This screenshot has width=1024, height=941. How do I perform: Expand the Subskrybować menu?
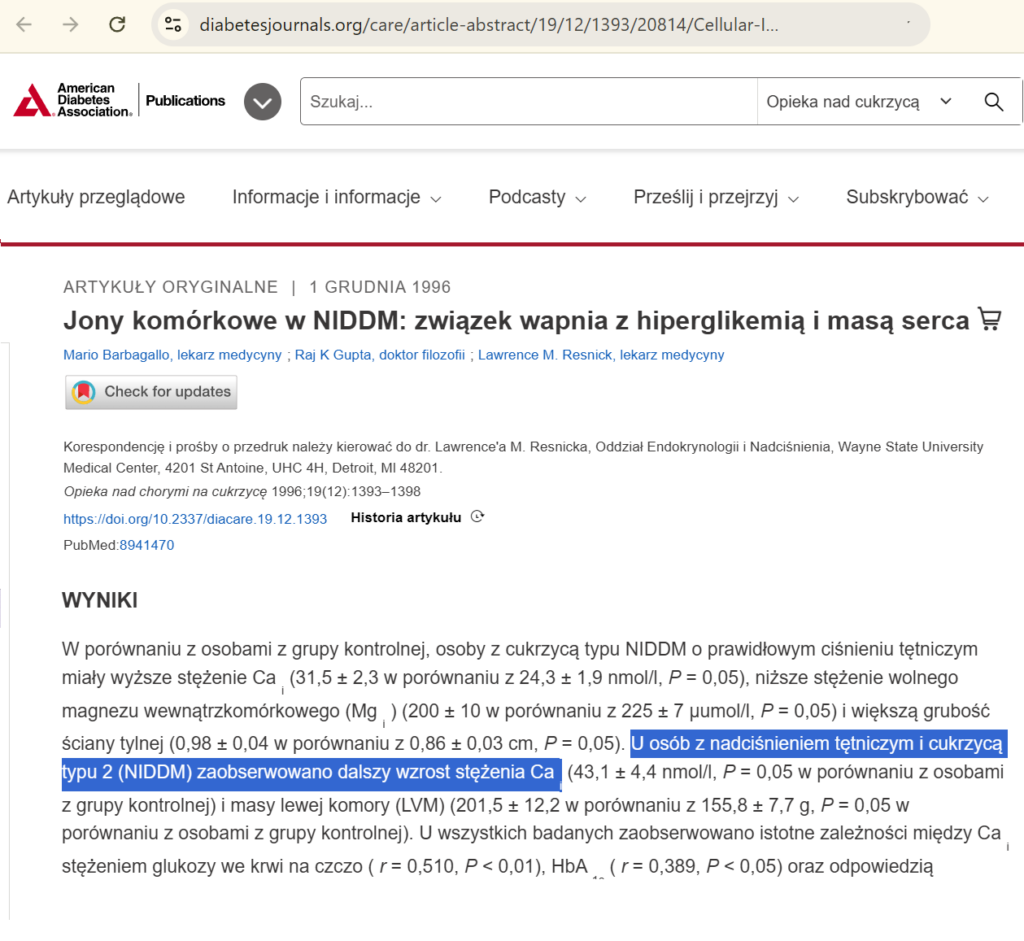point(917,198)
